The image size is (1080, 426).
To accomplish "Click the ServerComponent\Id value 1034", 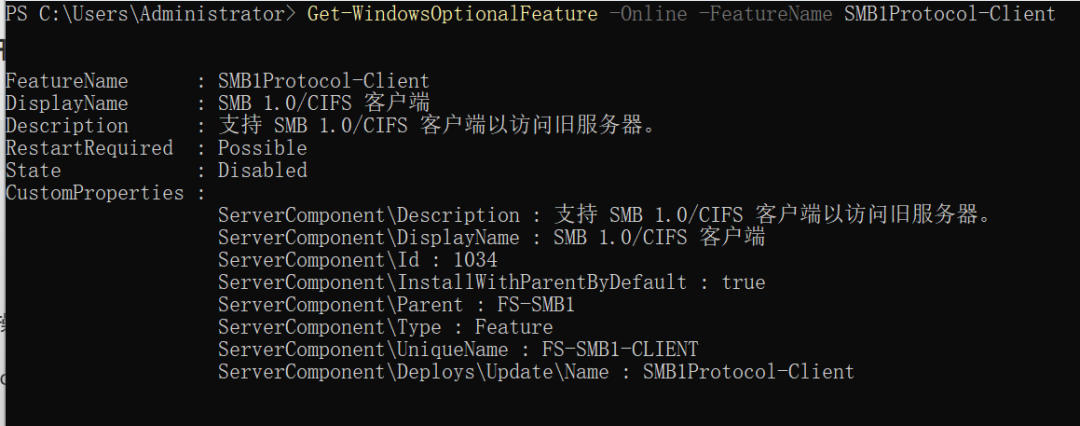I will pyautogui.click(x=475, y=260).
